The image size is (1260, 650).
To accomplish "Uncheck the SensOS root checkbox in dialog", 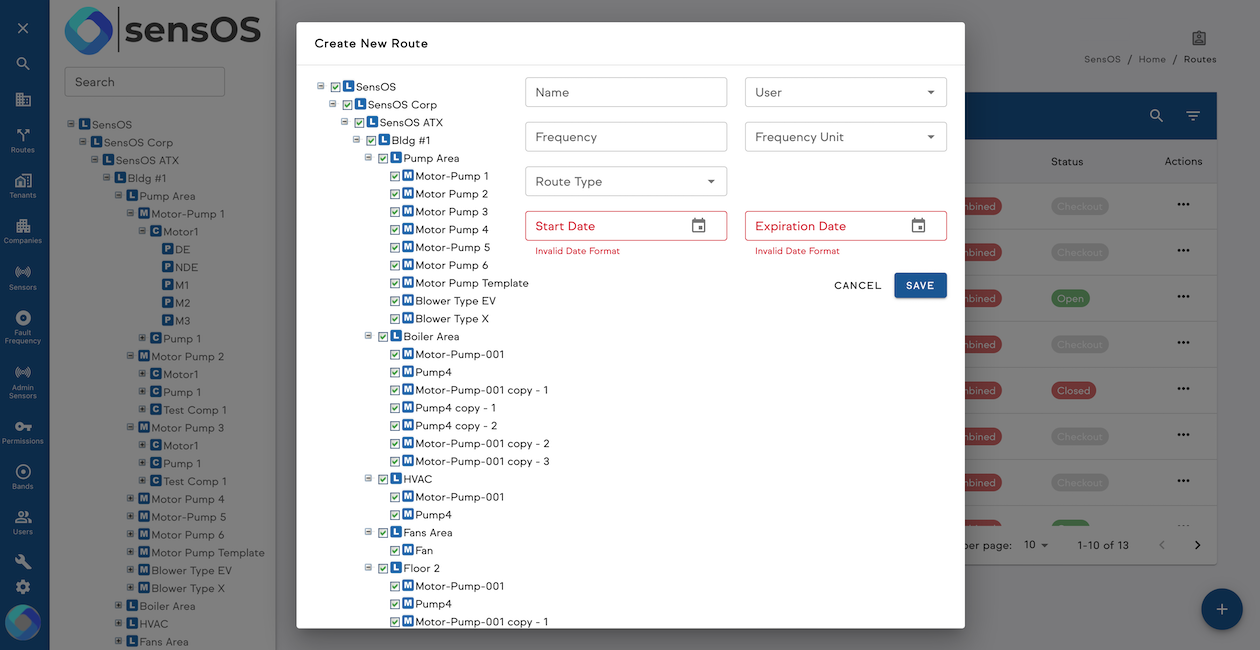I will pyautogui.click(x=336, y=87).
